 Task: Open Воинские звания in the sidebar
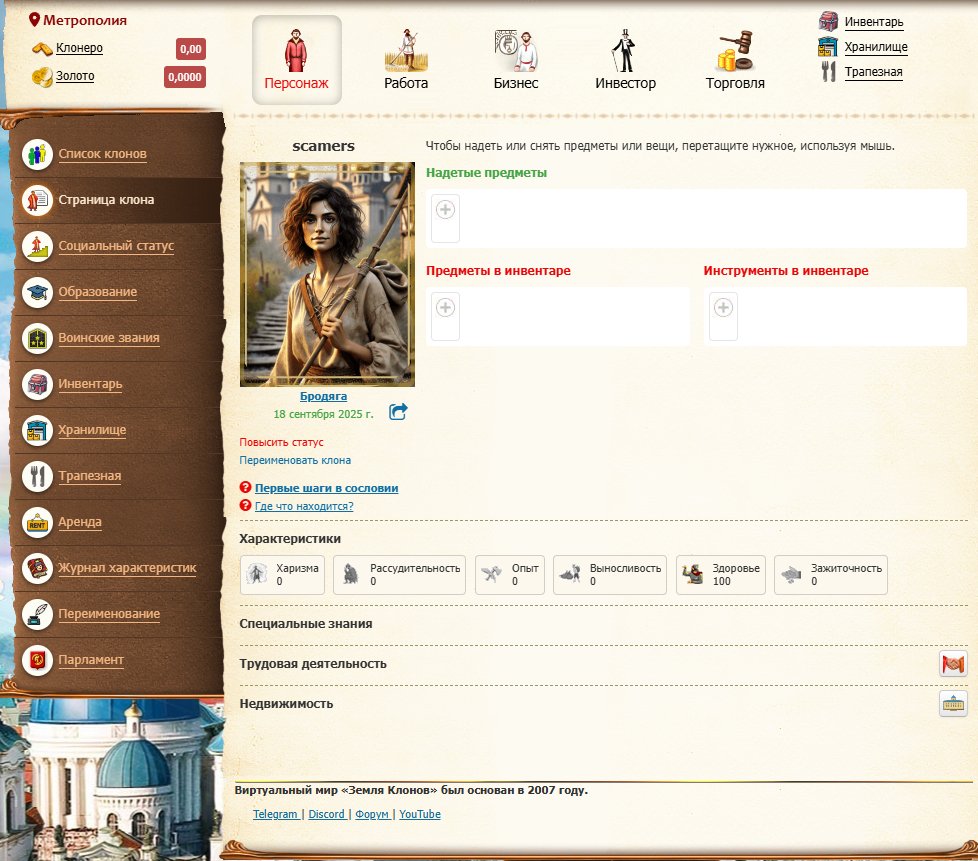coord(109,338)
